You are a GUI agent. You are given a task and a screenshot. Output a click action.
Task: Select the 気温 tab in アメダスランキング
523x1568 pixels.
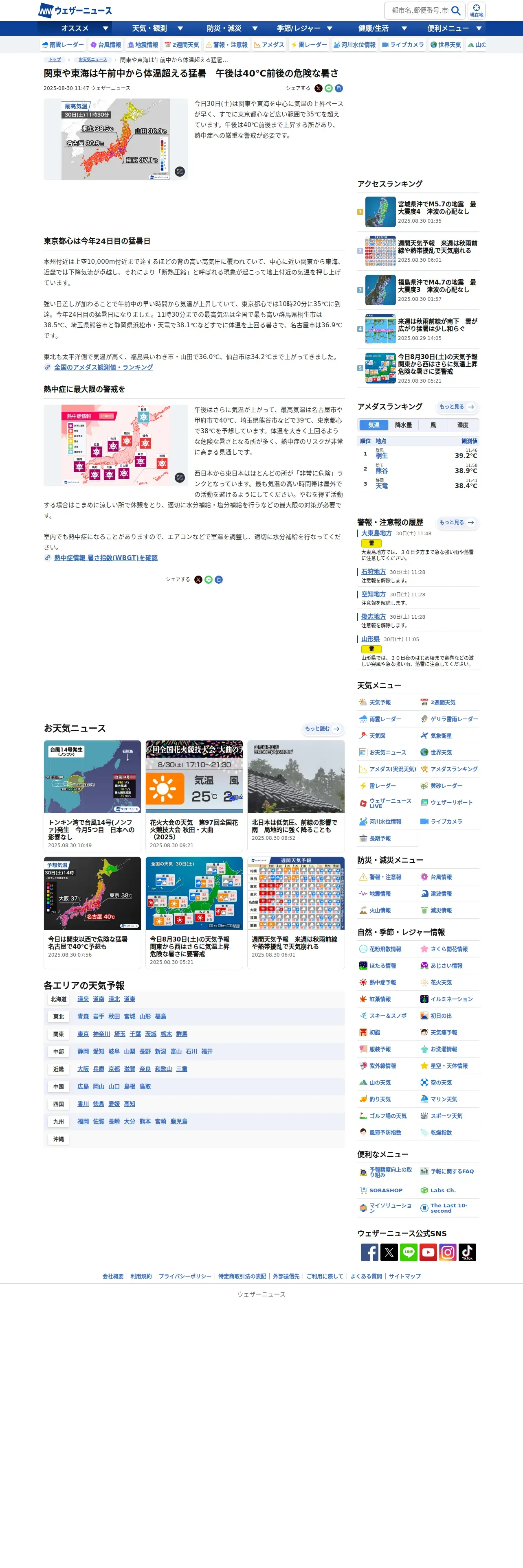point(374,425)
